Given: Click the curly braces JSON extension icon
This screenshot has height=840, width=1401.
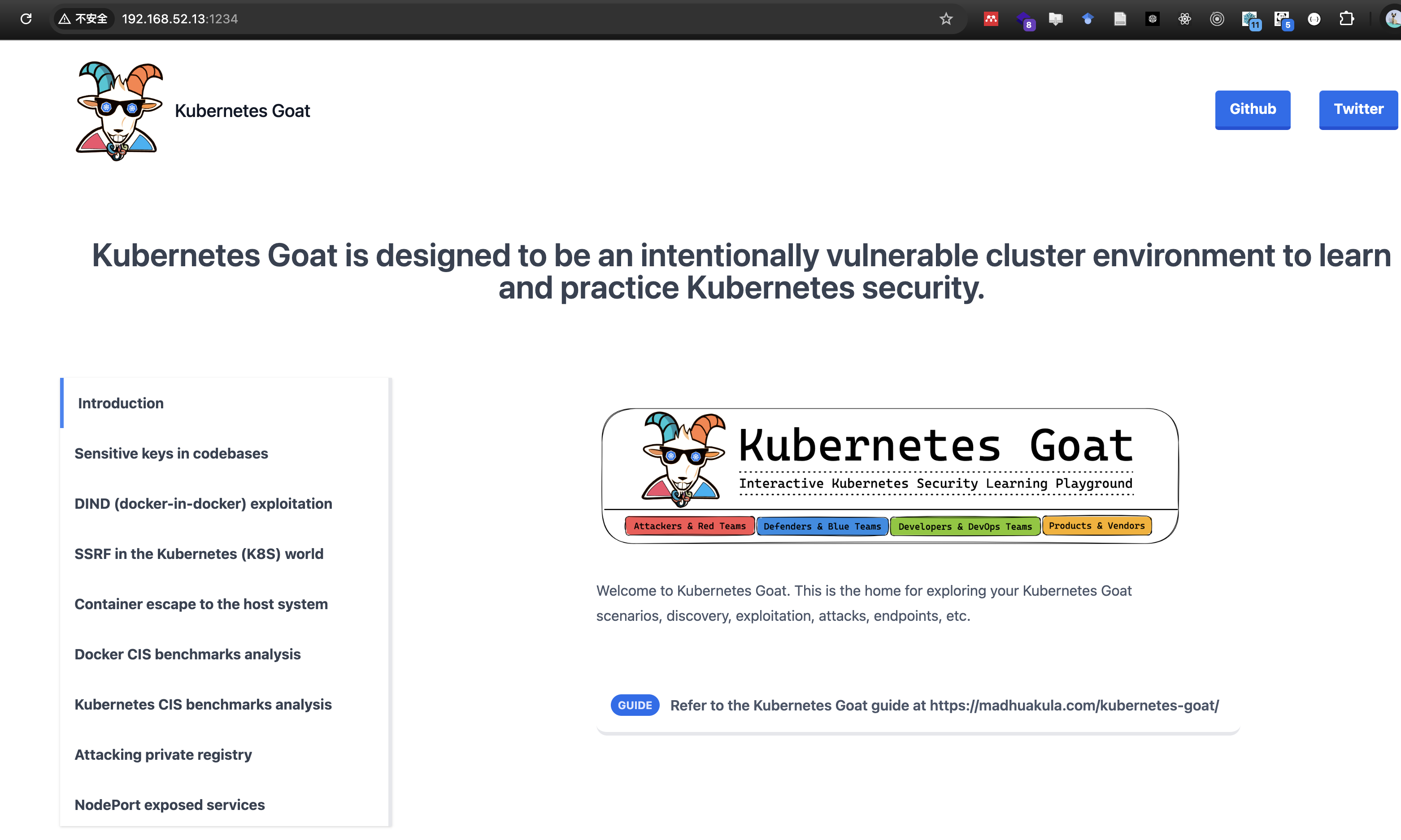Looking at the screenshot, I should coord(1314,19).
